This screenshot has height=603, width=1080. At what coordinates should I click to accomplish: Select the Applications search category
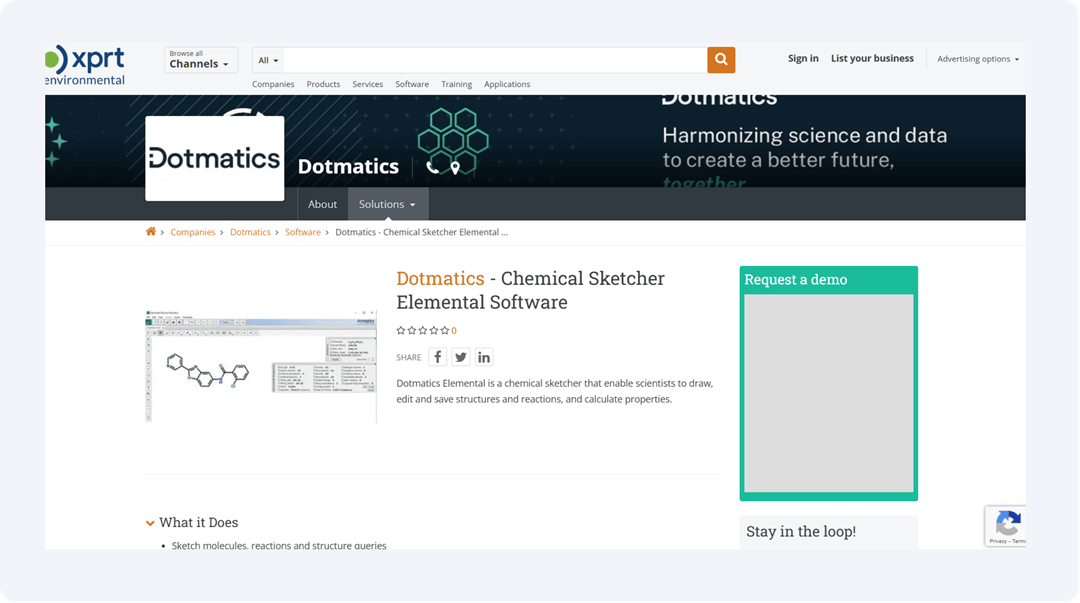(507, 84)
